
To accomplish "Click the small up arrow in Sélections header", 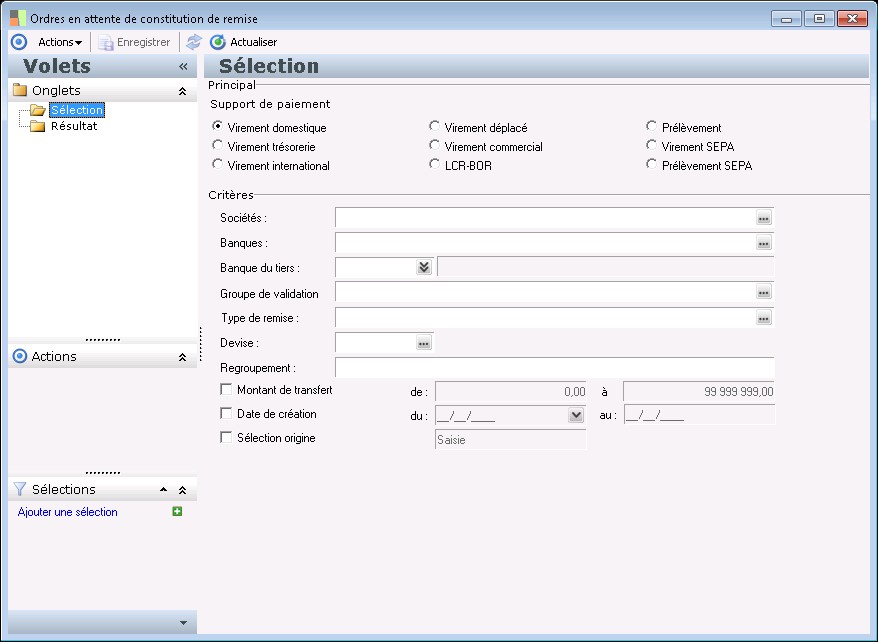I will tap(164, 489).
